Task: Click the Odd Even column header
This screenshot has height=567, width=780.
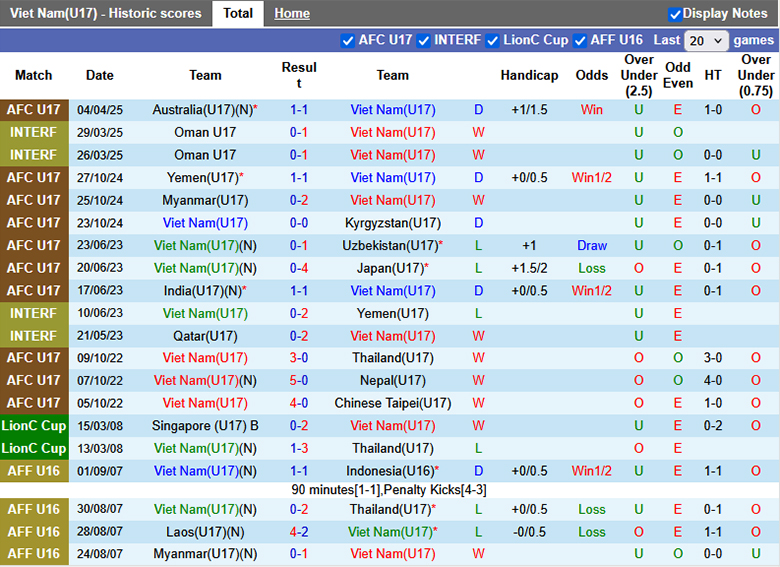Action: click(678, 76)
